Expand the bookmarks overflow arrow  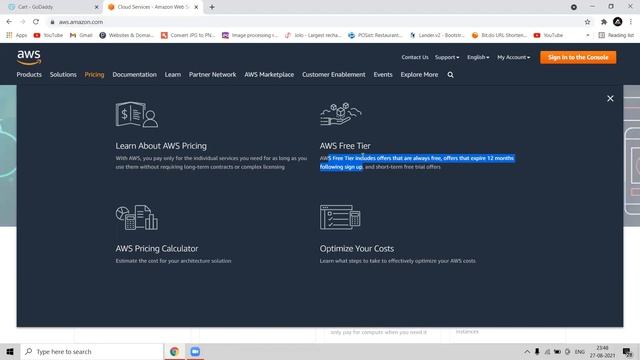point(588,36)
